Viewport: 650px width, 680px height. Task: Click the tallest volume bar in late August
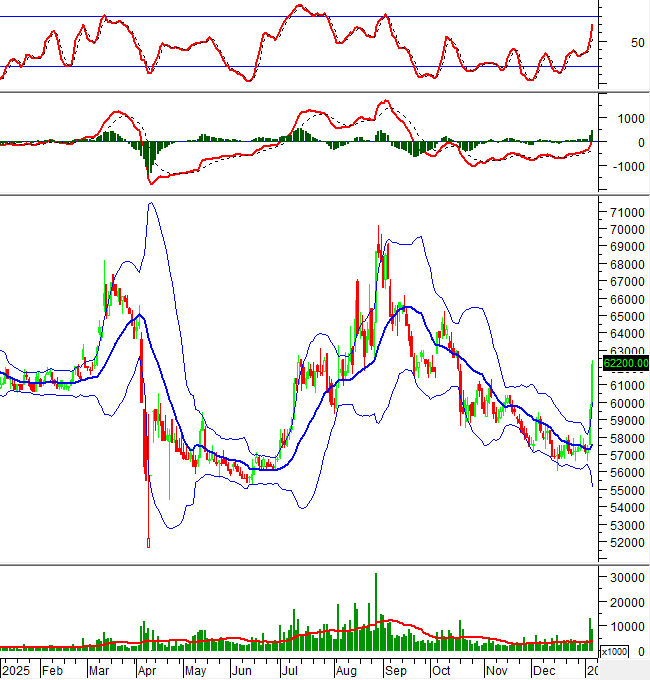click(376, 612)
